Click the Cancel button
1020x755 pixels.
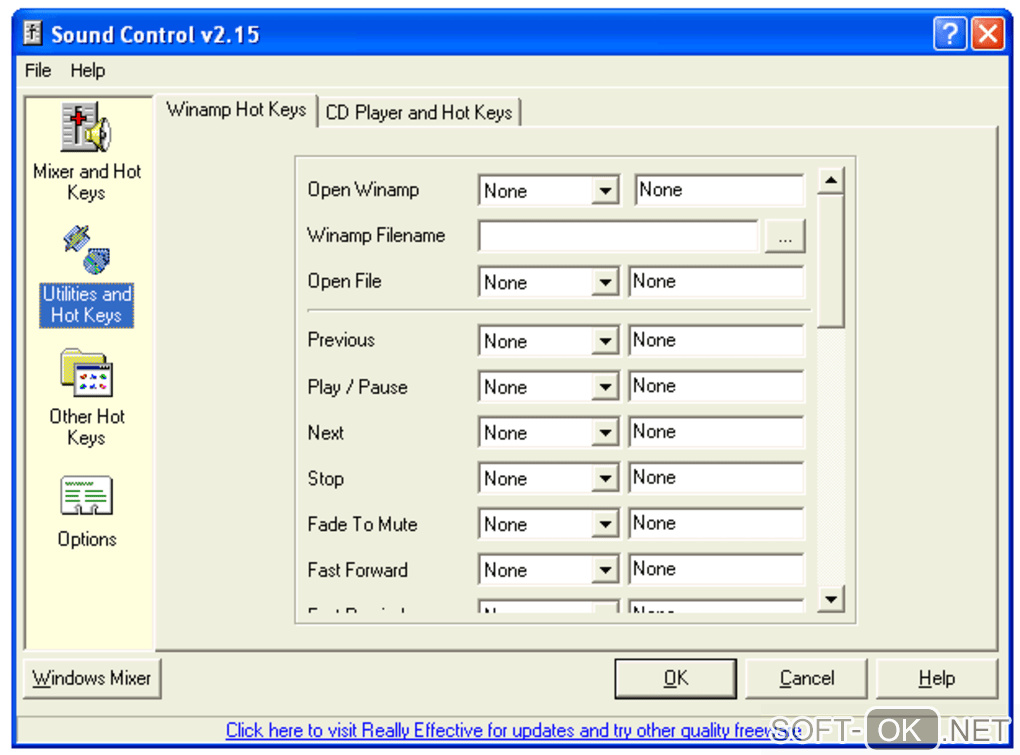coord(806,678)
